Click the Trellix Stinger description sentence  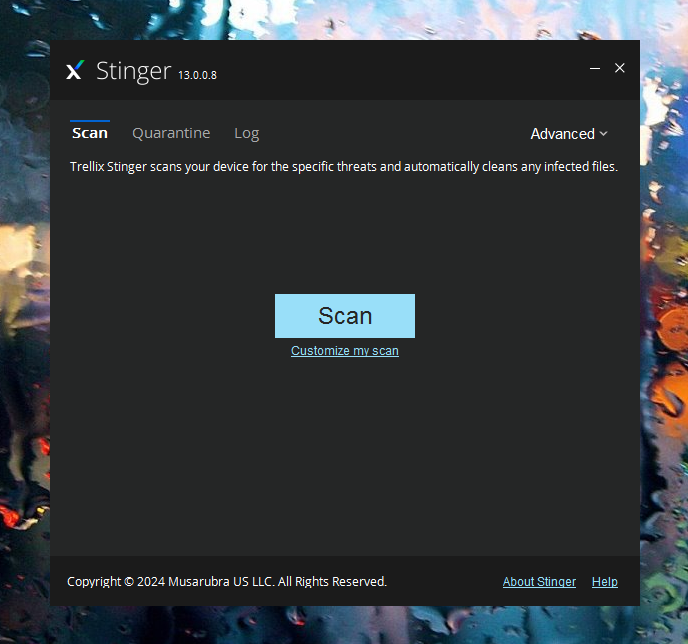point(344,167)
